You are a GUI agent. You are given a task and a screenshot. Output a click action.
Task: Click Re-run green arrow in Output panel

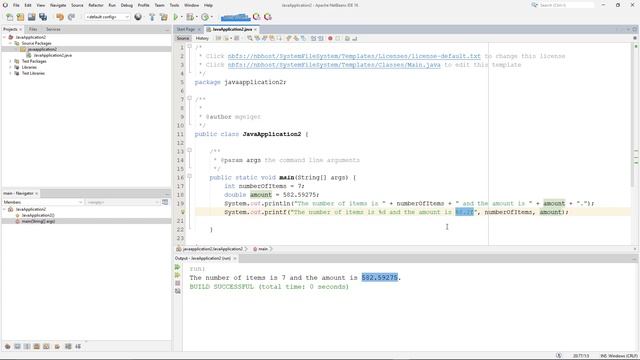coord(178,267)
